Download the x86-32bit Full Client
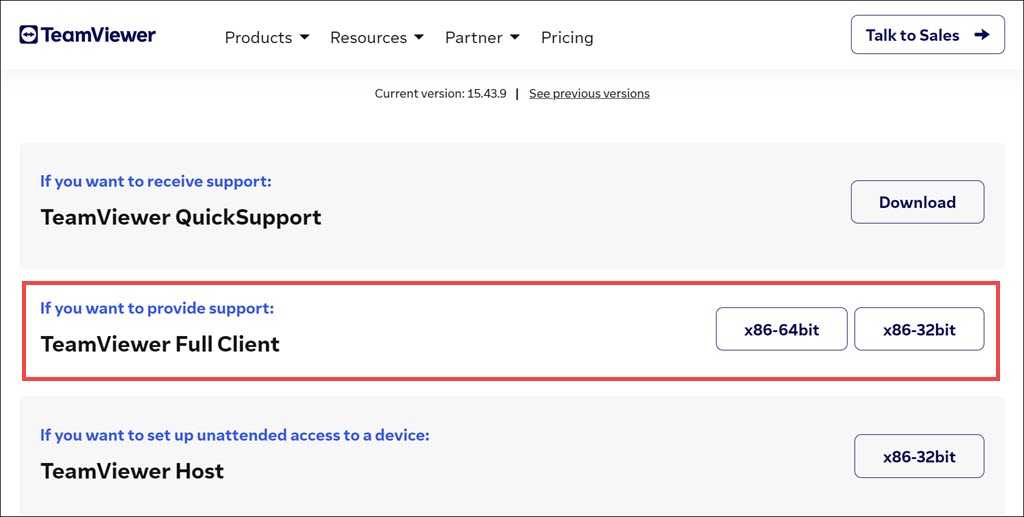Screen dimensions: 1024x517 point(919,329)
